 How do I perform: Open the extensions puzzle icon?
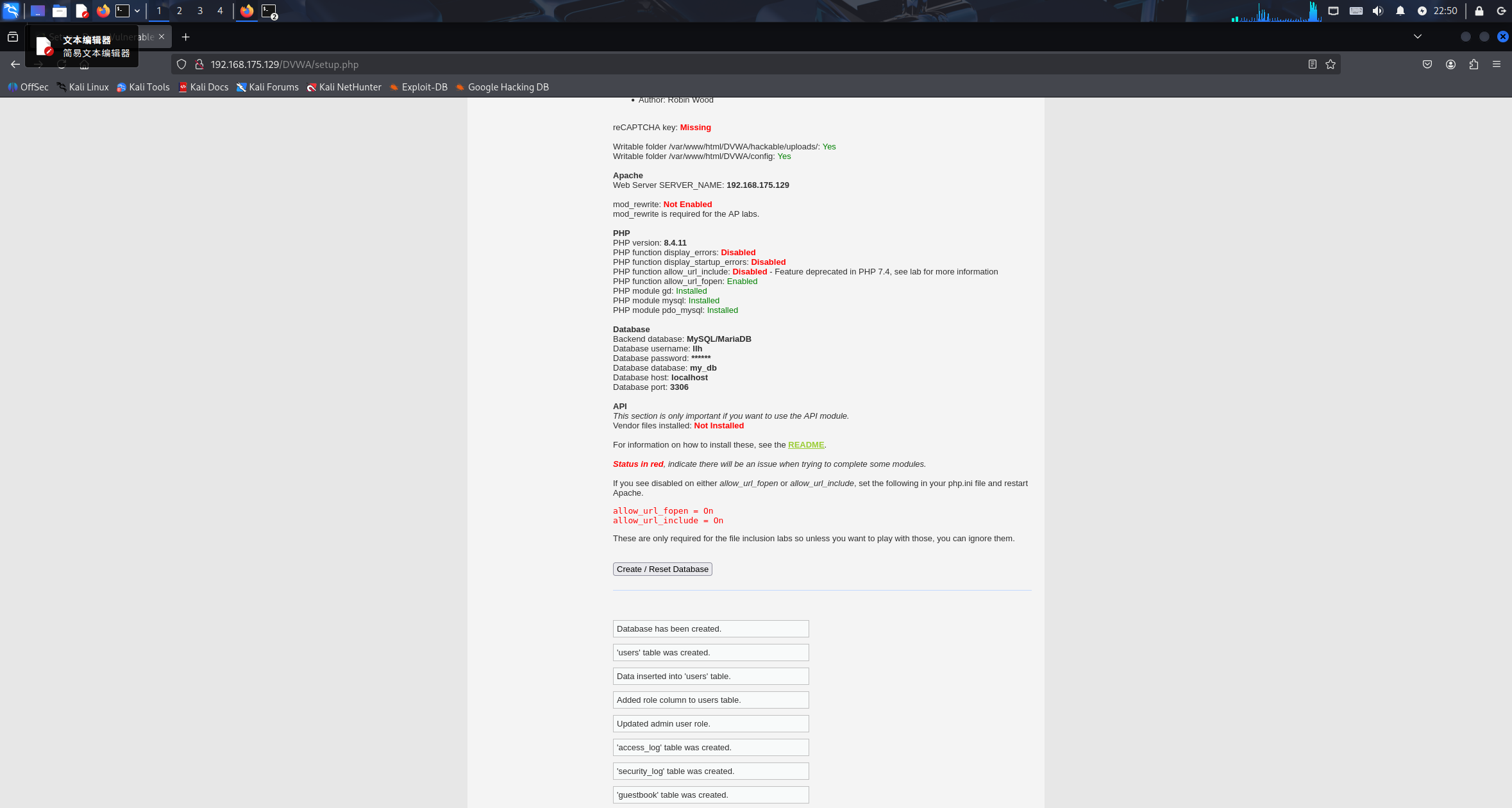point(1474,64)
